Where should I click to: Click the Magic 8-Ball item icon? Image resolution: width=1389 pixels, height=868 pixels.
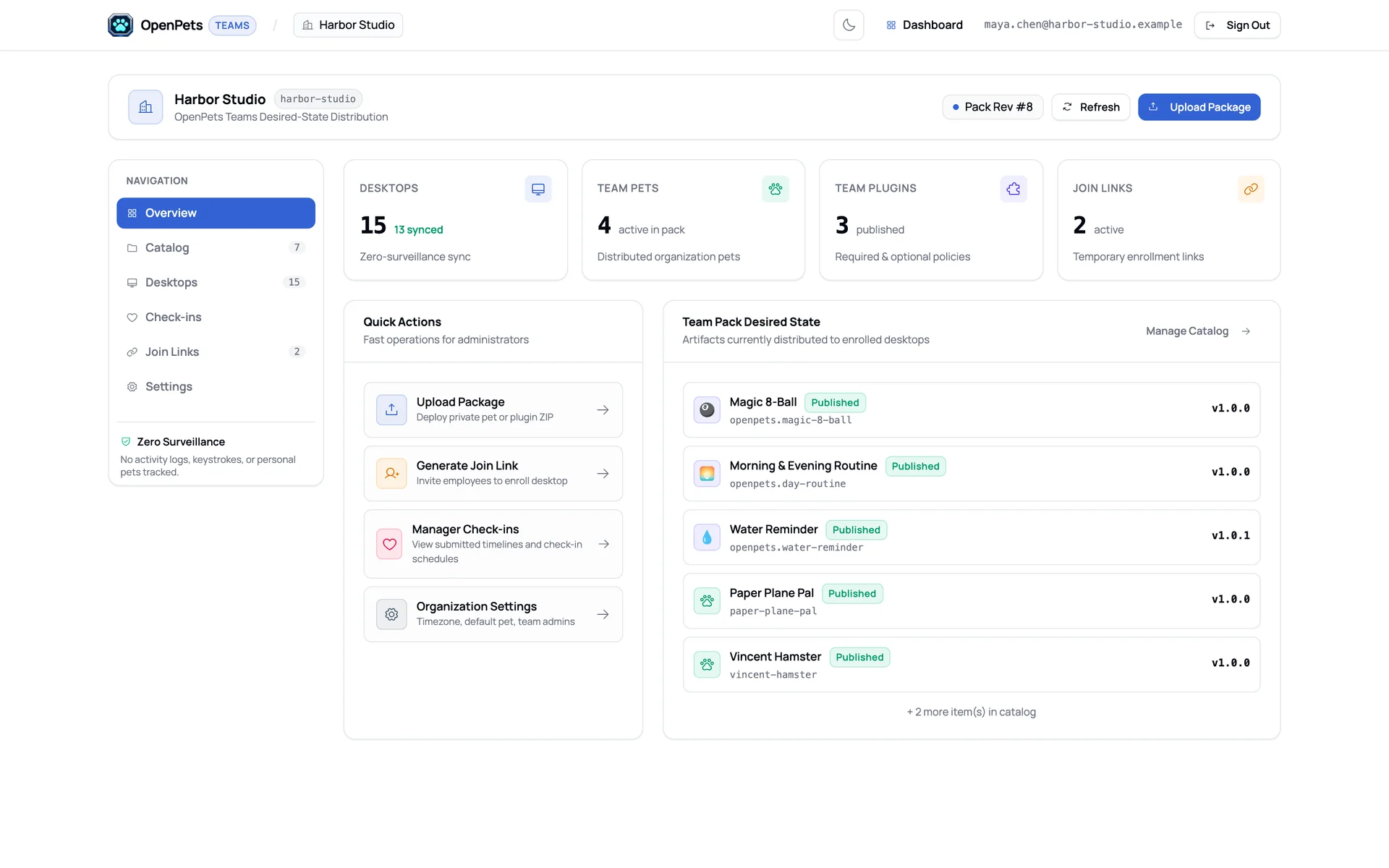click(707, 410)
